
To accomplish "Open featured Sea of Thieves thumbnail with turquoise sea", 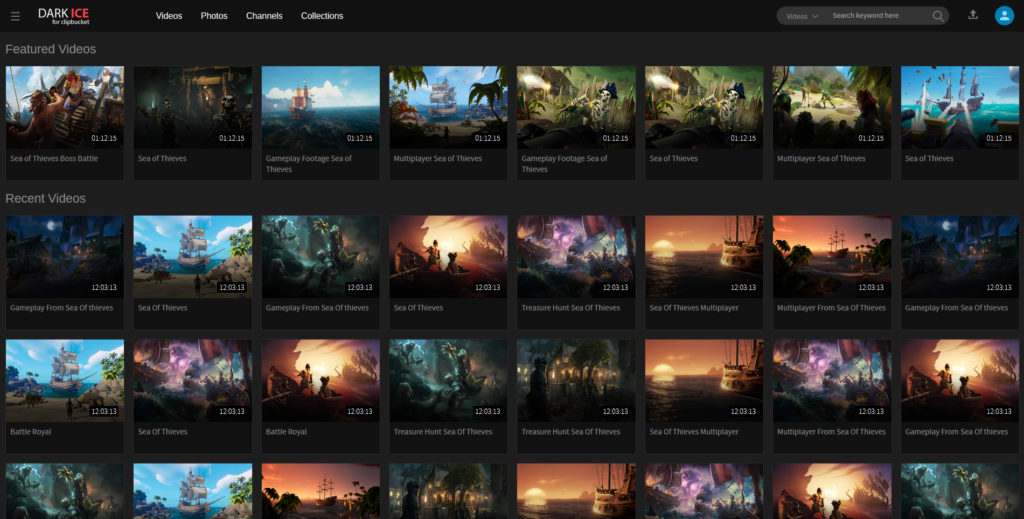I will 960,107.
